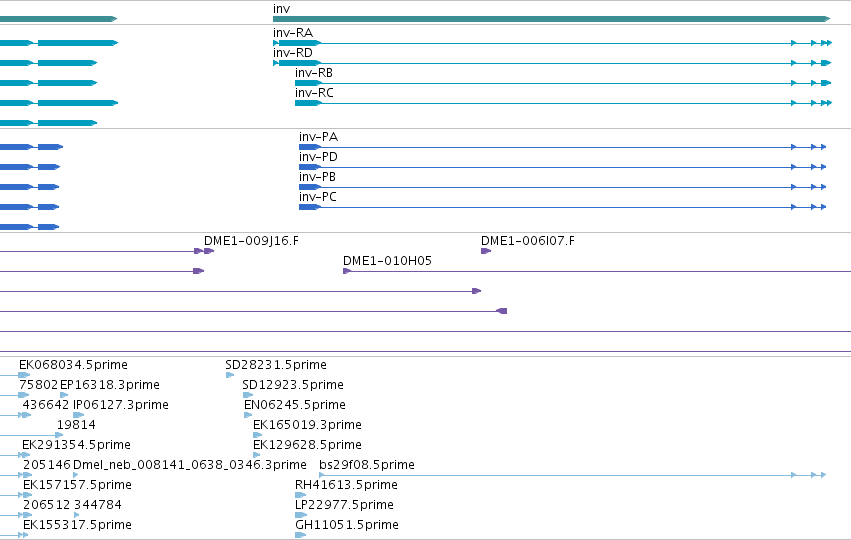Viewport: 851px width, 540px height.
Task: Select the inv-RD transcript label
Action: tap(293, 53)
